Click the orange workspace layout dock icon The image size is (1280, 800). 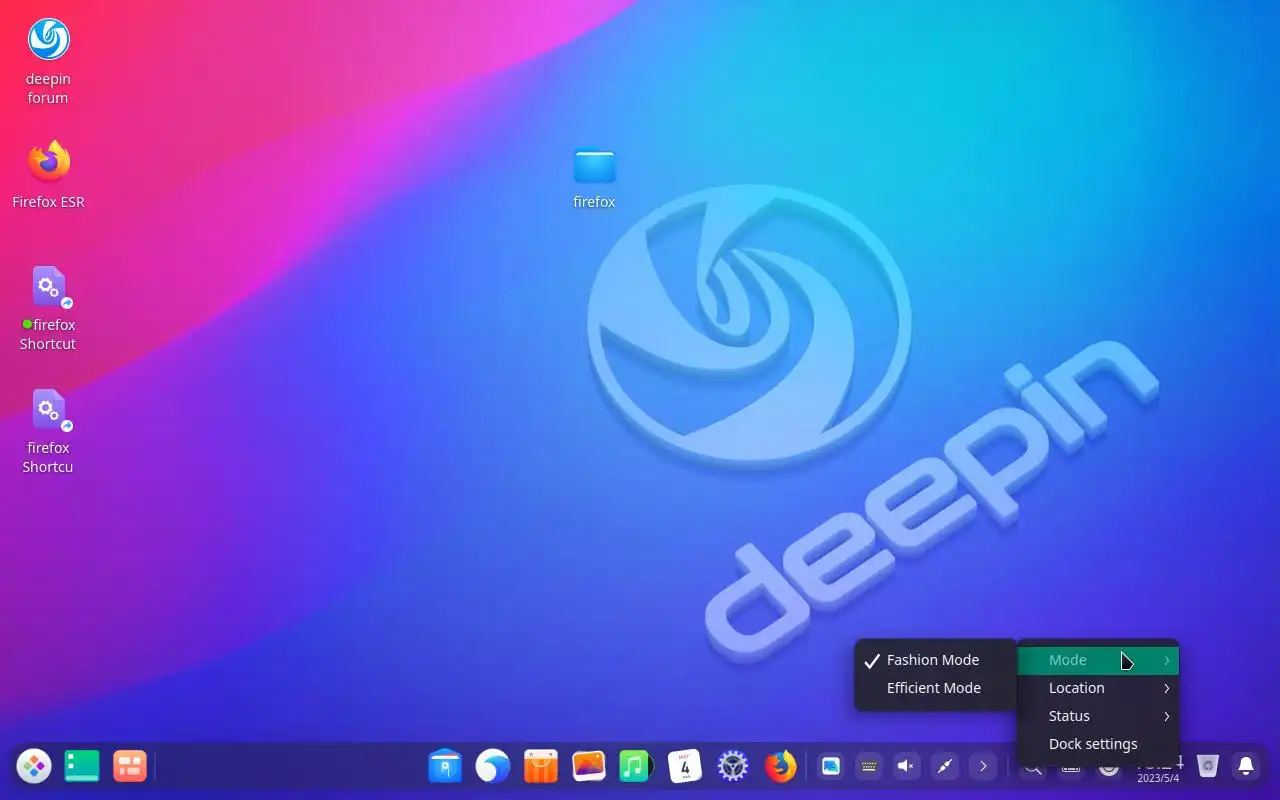(130, 767)
